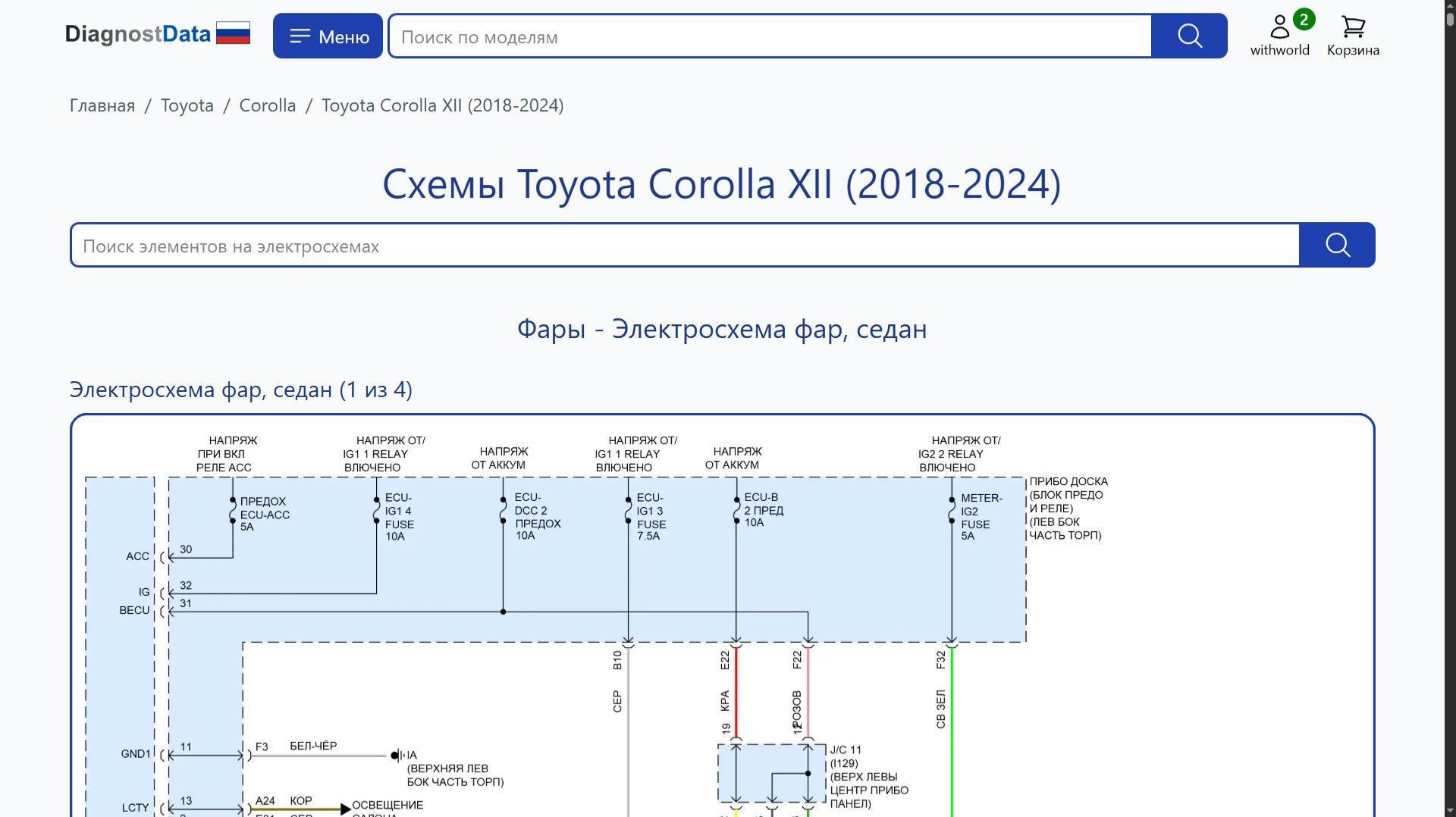Viewport: 1456px width, 817px height.
Task: Click the F3 connector label
Action: 262,747
